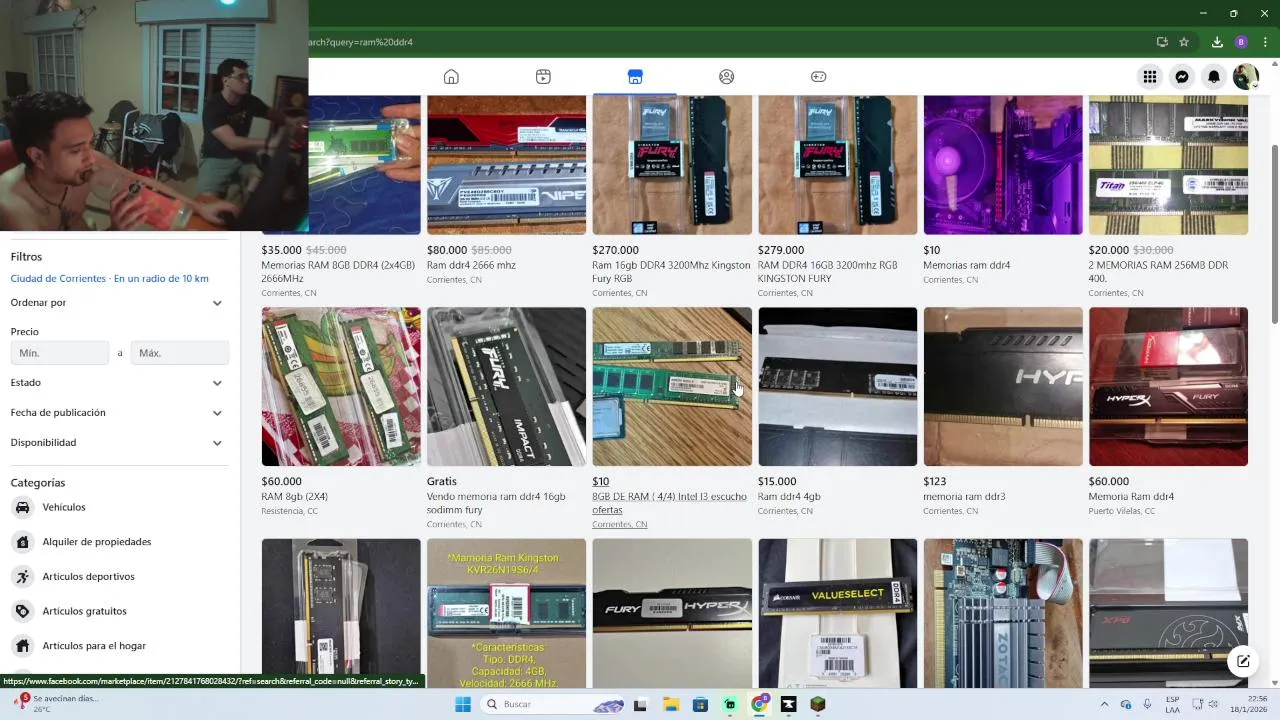1280x720 pixels.
Task: Open the Groups tab icon
Action: 727,77
